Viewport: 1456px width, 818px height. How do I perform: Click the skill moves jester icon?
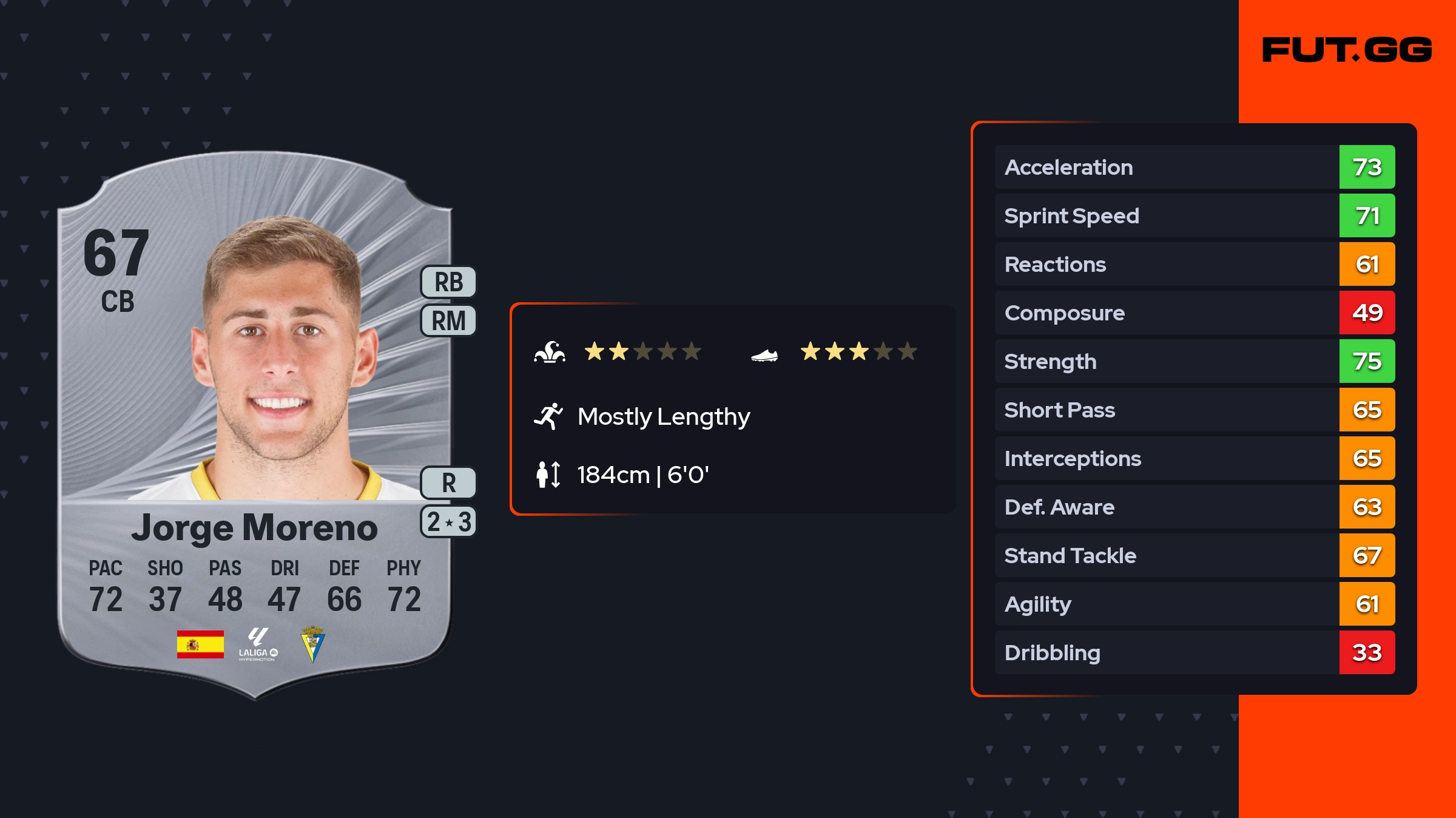pos(550,352)
